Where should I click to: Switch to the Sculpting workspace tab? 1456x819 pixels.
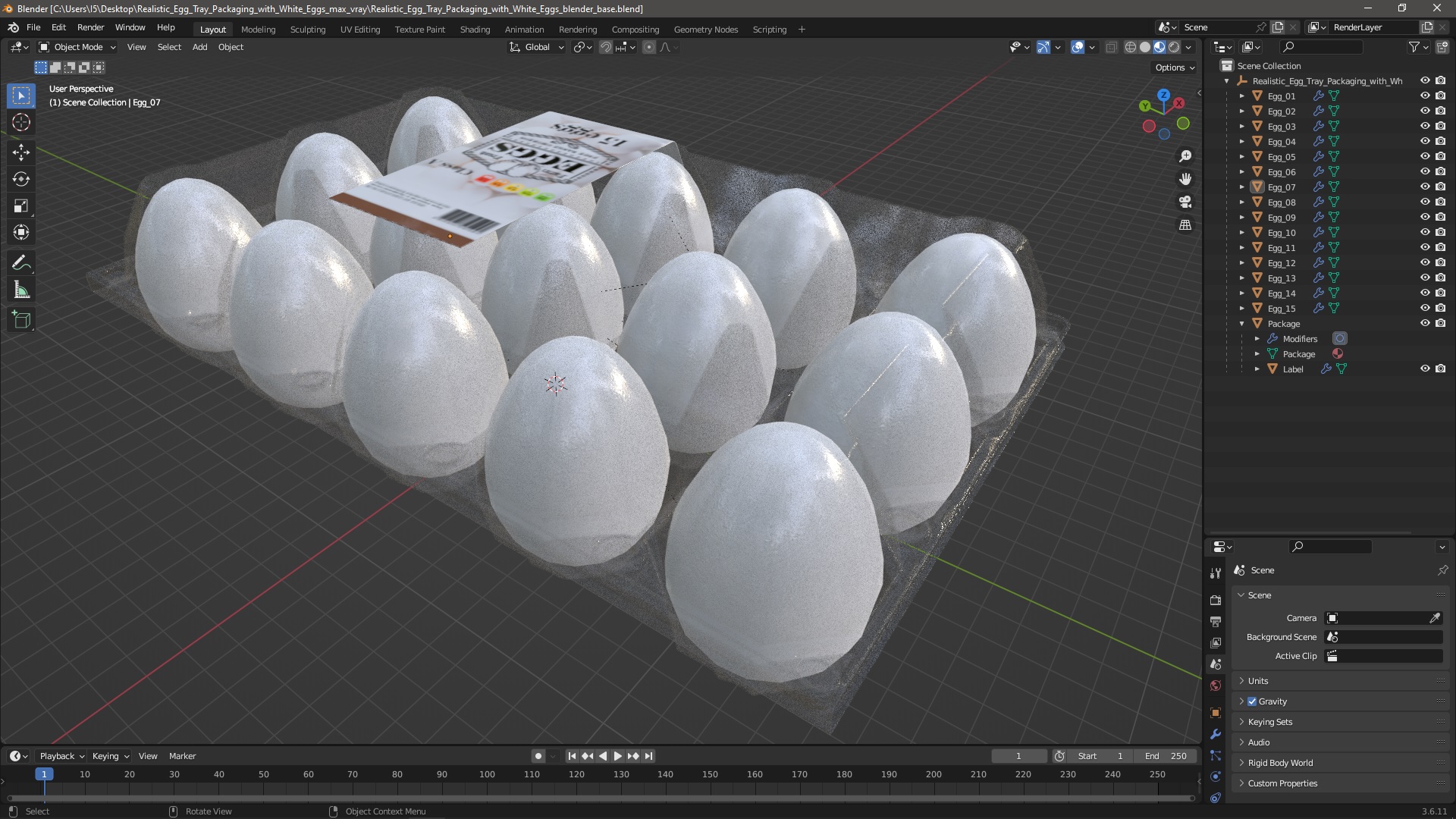[x=307, y=30]
